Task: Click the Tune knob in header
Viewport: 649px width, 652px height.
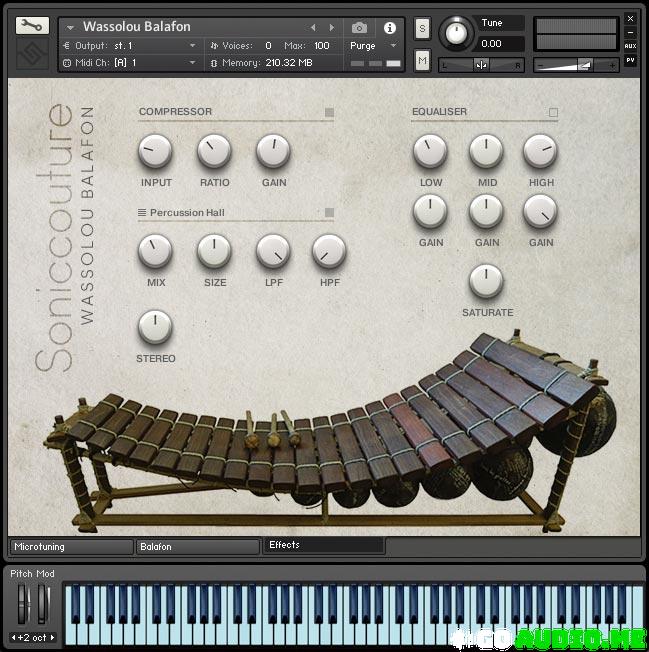Action: (456, 33)
